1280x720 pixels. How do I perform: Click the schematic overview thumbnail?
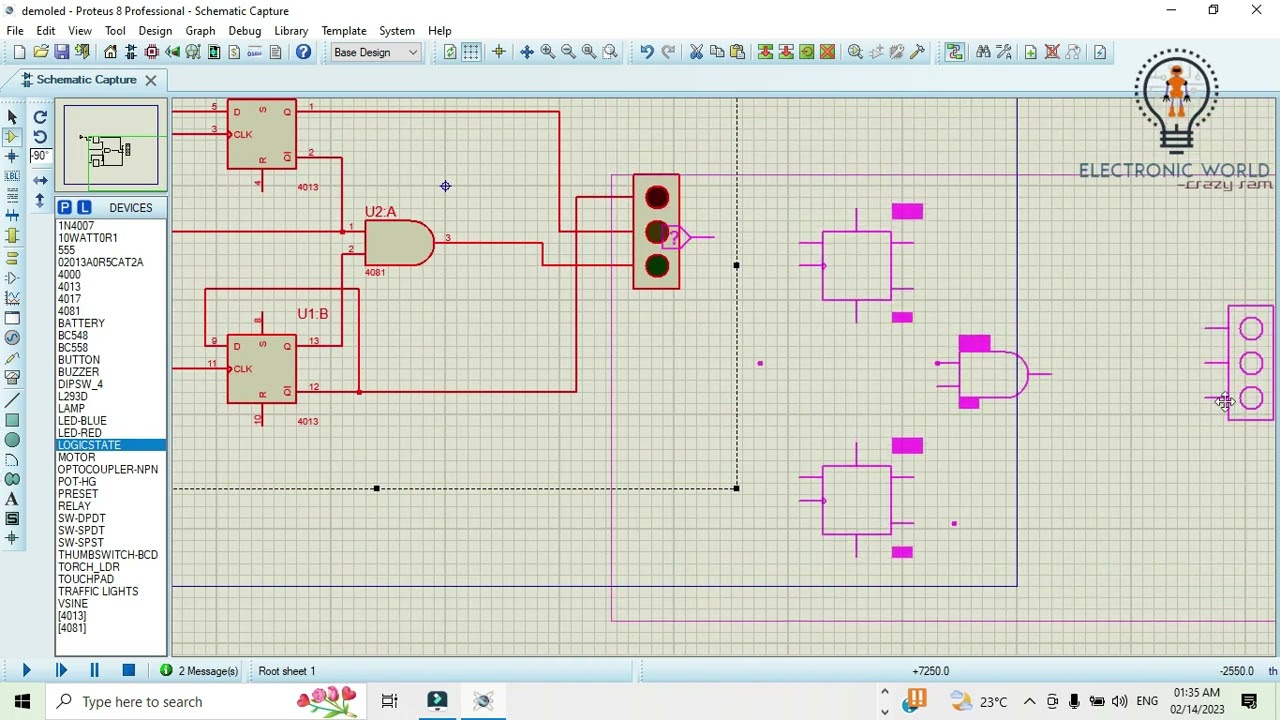111,146
